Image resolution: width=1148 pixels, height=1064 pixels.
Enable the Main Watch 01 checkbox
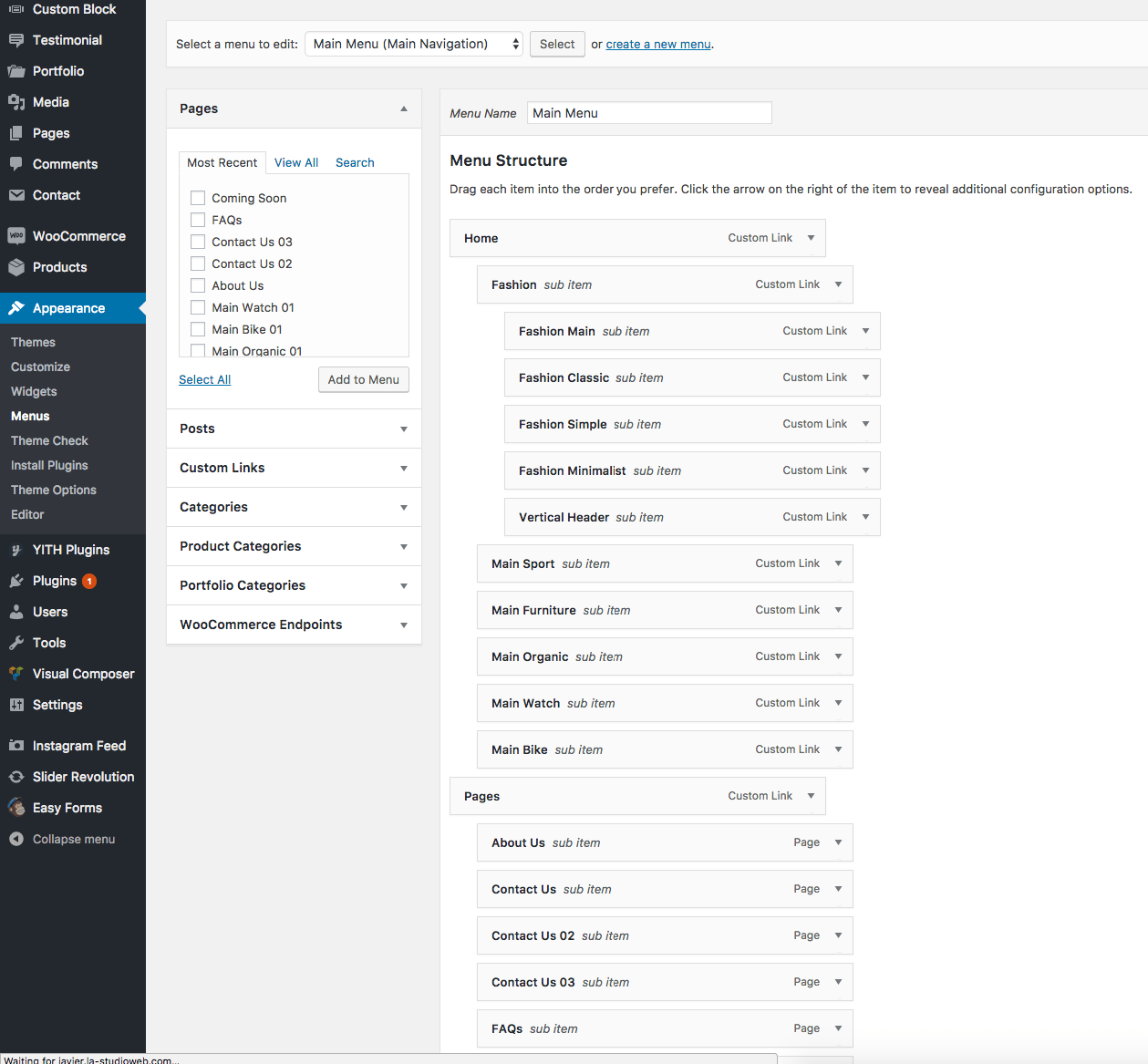coord(198,307)
